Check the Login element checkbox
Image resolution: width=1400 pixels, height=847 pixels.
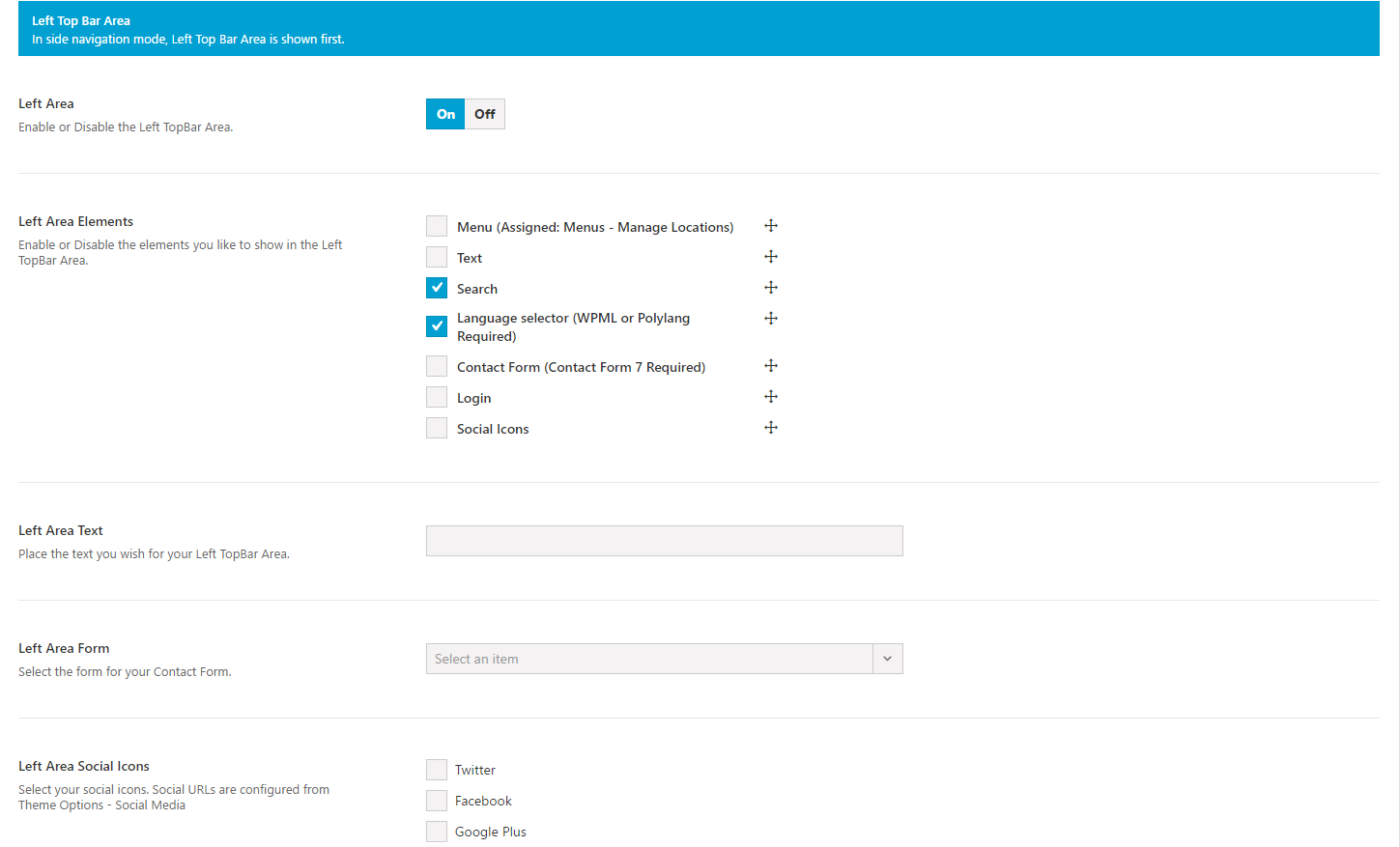pyautogui.click(x=437, y=397)
